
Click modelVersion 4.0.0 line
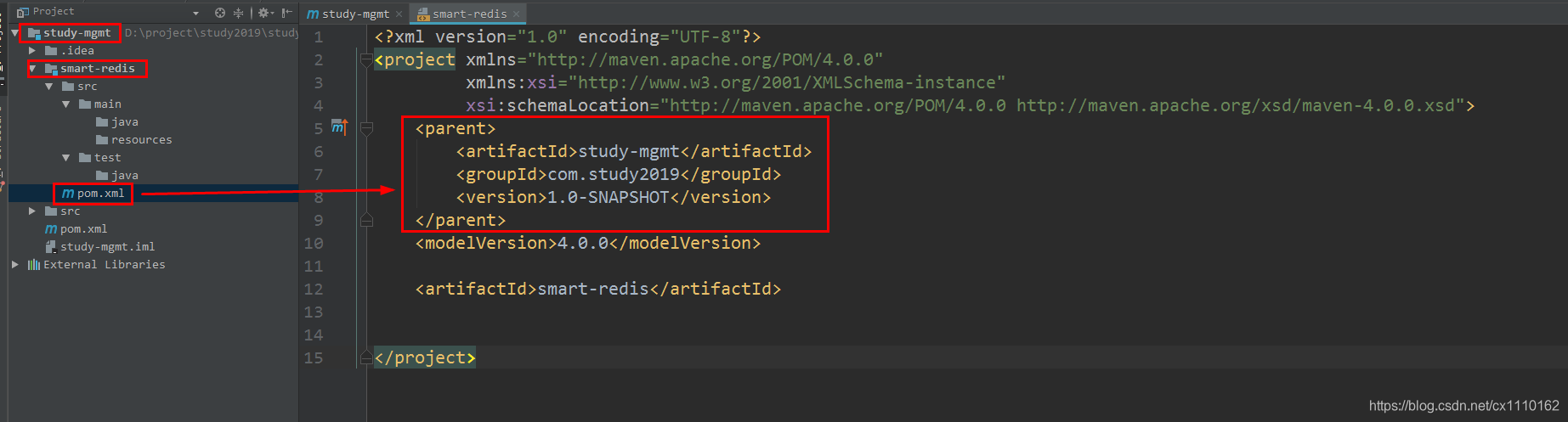coord(588,243)
